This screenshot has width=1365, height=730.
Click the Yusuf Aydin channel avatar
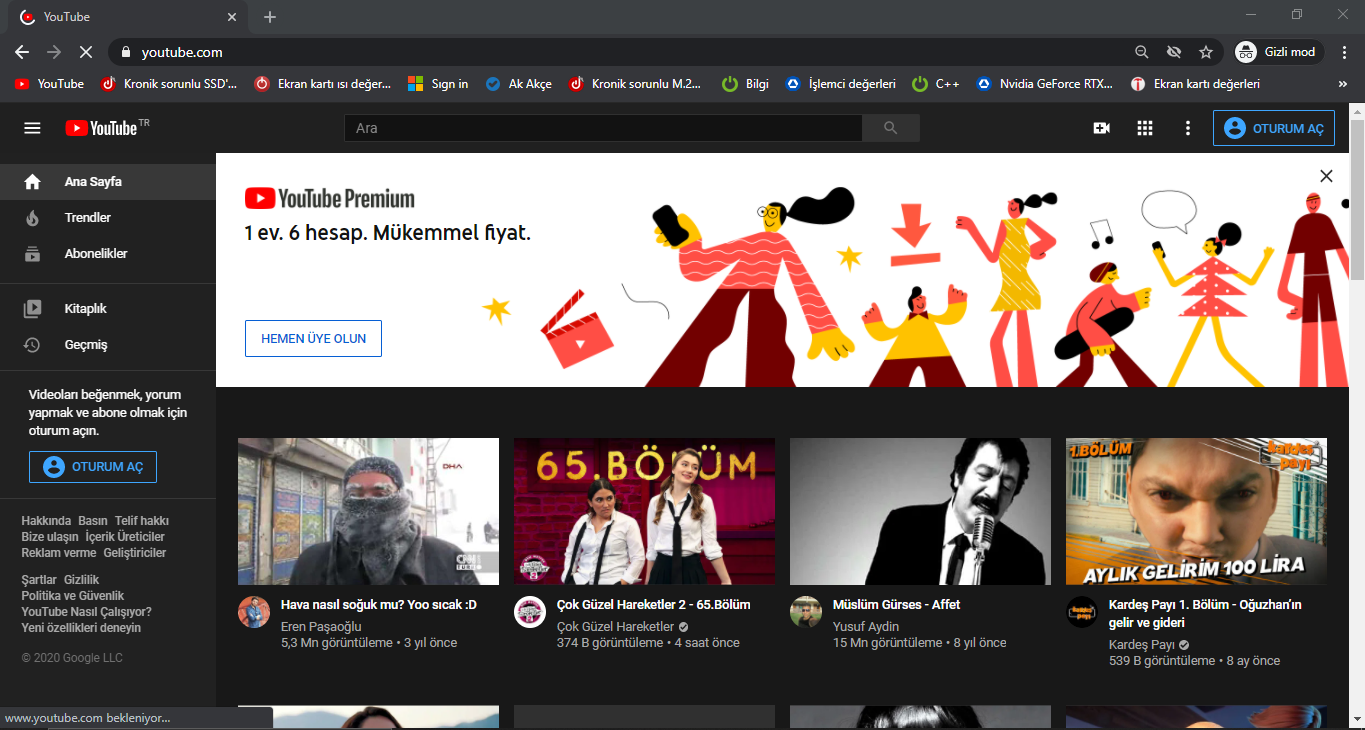pyautogui.click(x=806, y=612)
